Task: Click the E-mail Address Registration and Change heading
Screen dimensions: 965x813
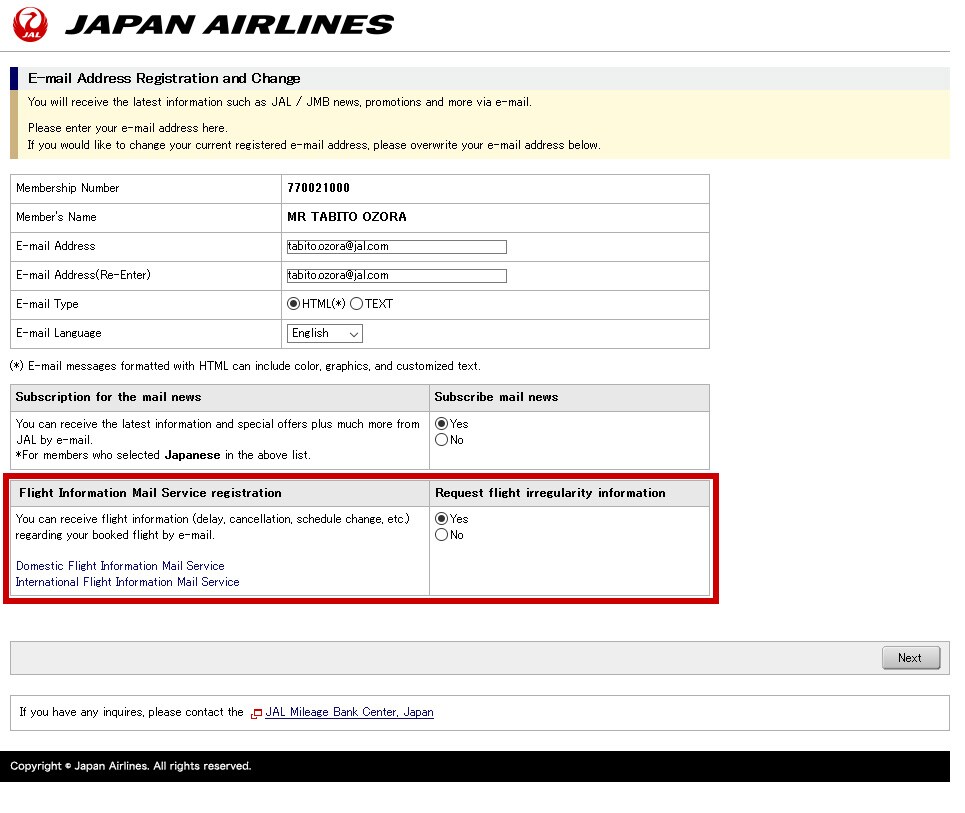Action: 164,78
